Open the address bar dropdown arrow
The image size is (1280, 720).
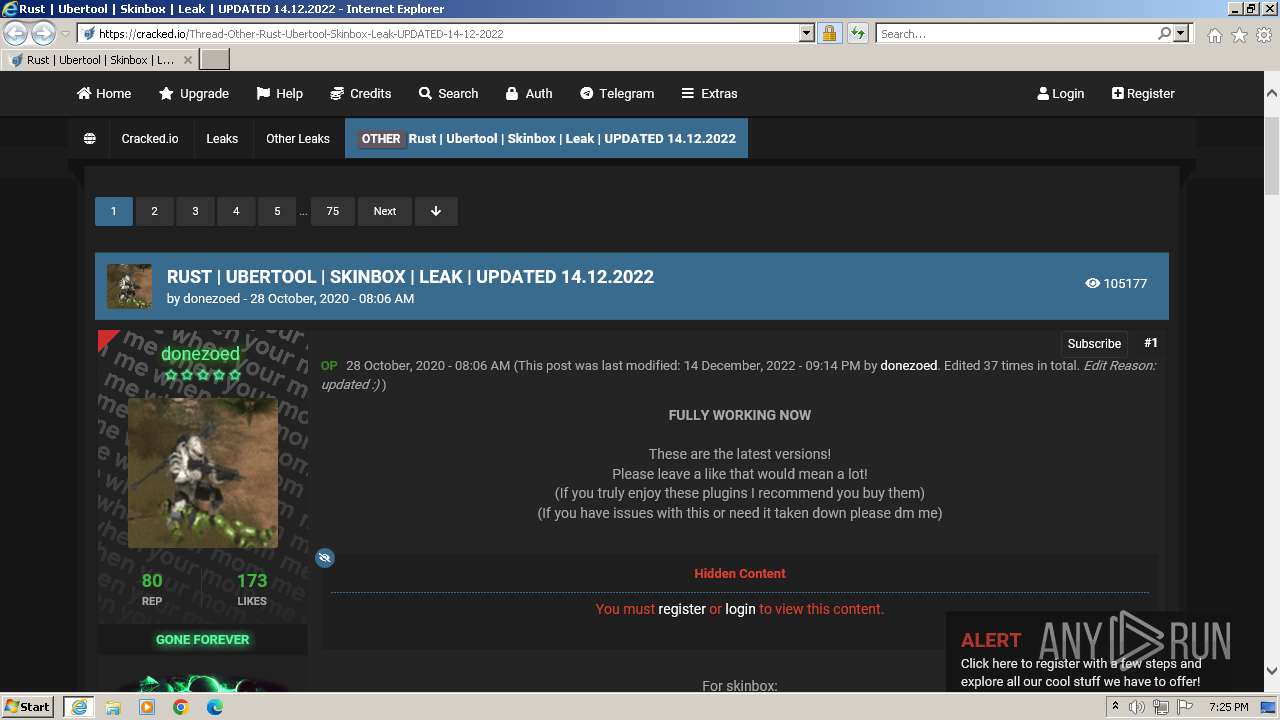pyautogui.click(x=807, y=33)
